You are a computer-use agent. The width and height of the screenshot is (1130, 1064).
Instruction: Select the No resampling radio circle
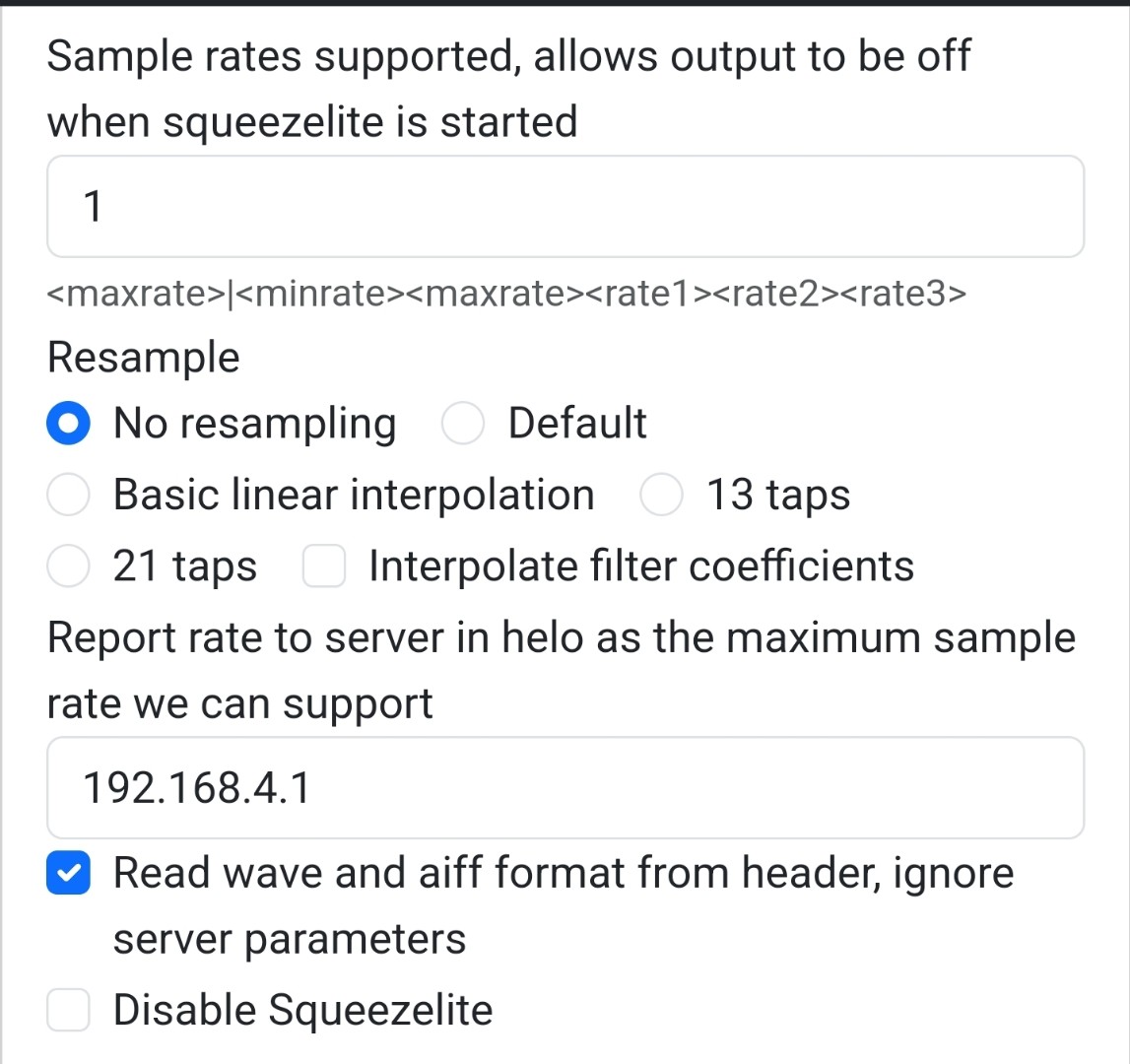(69, 424)
